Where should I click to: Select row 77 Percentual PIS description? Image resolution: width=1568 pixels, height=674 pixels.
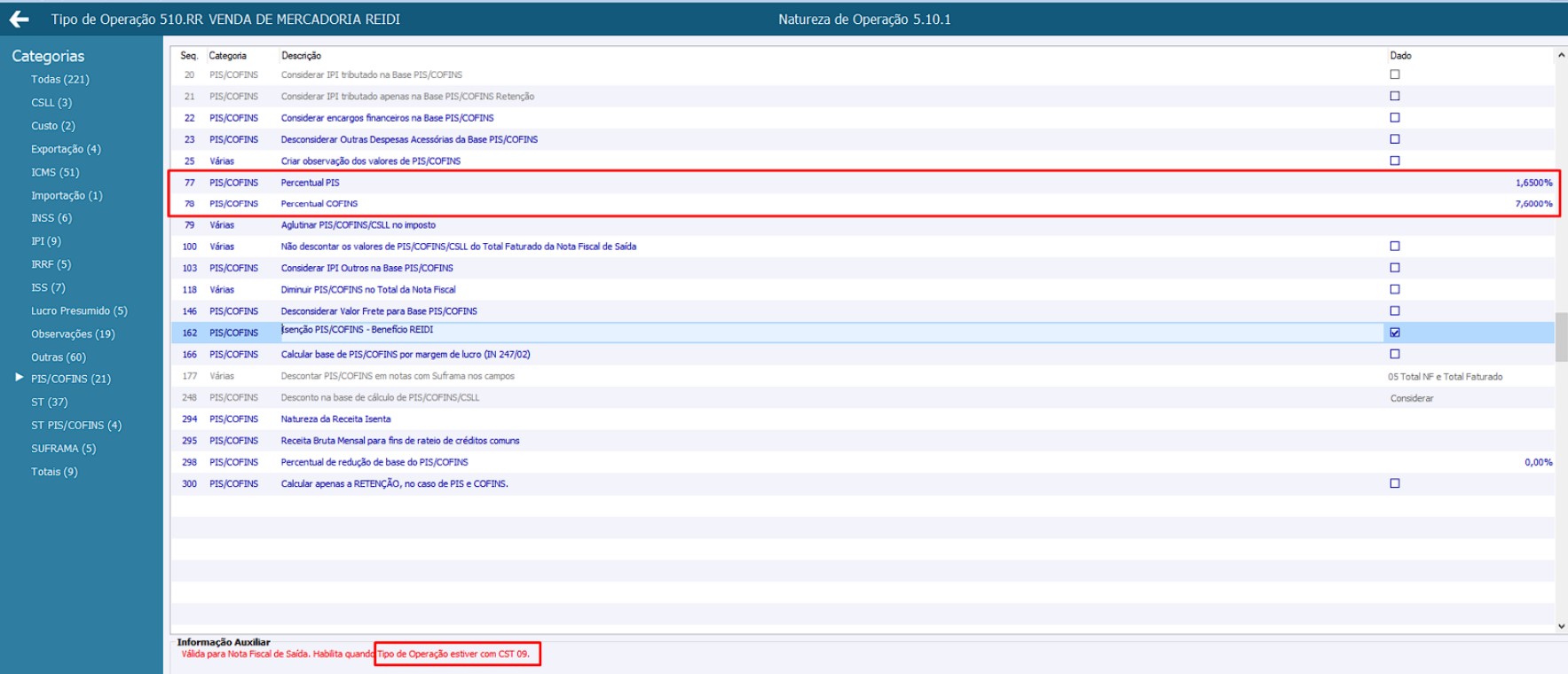pos(310,183)
